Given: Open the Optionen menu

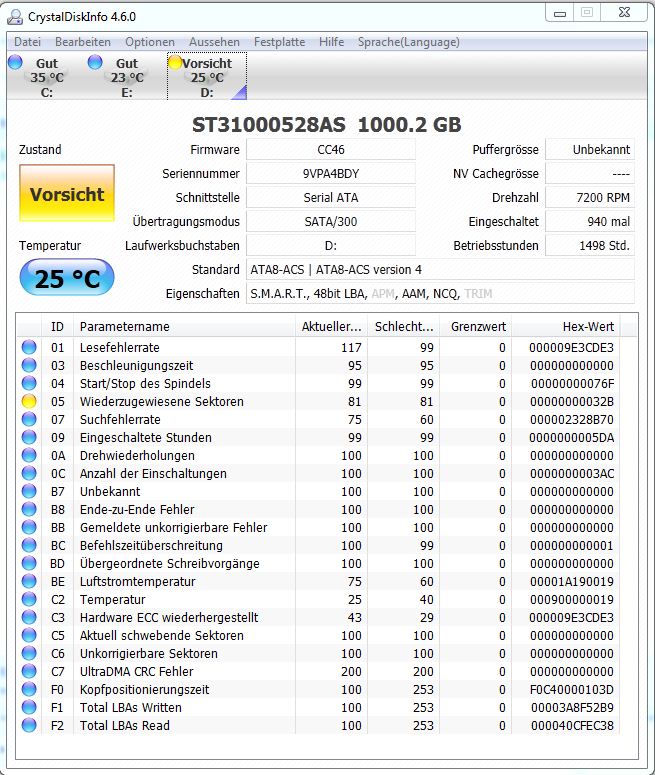Looking at the screenshot, I should pyautogui.click(x=150, y=42).
